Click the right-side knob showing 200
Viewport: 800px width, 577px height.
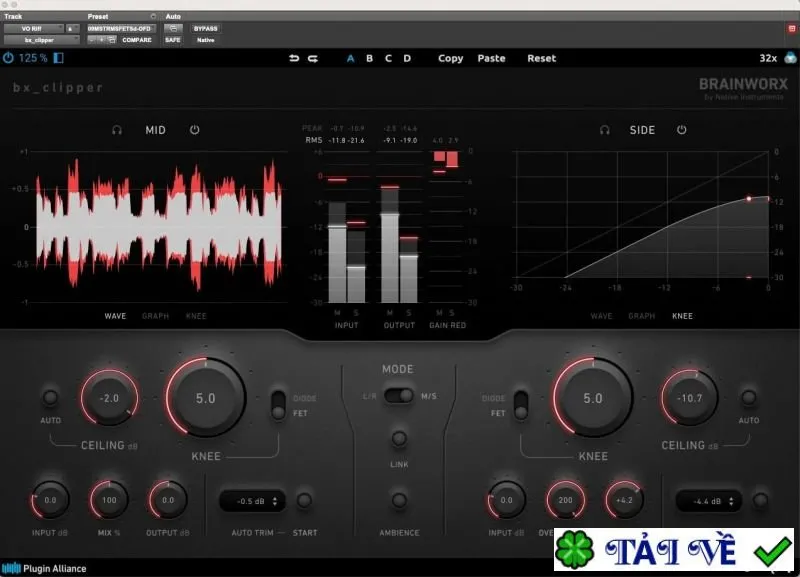pyautogui.click(x=565, y=500)
